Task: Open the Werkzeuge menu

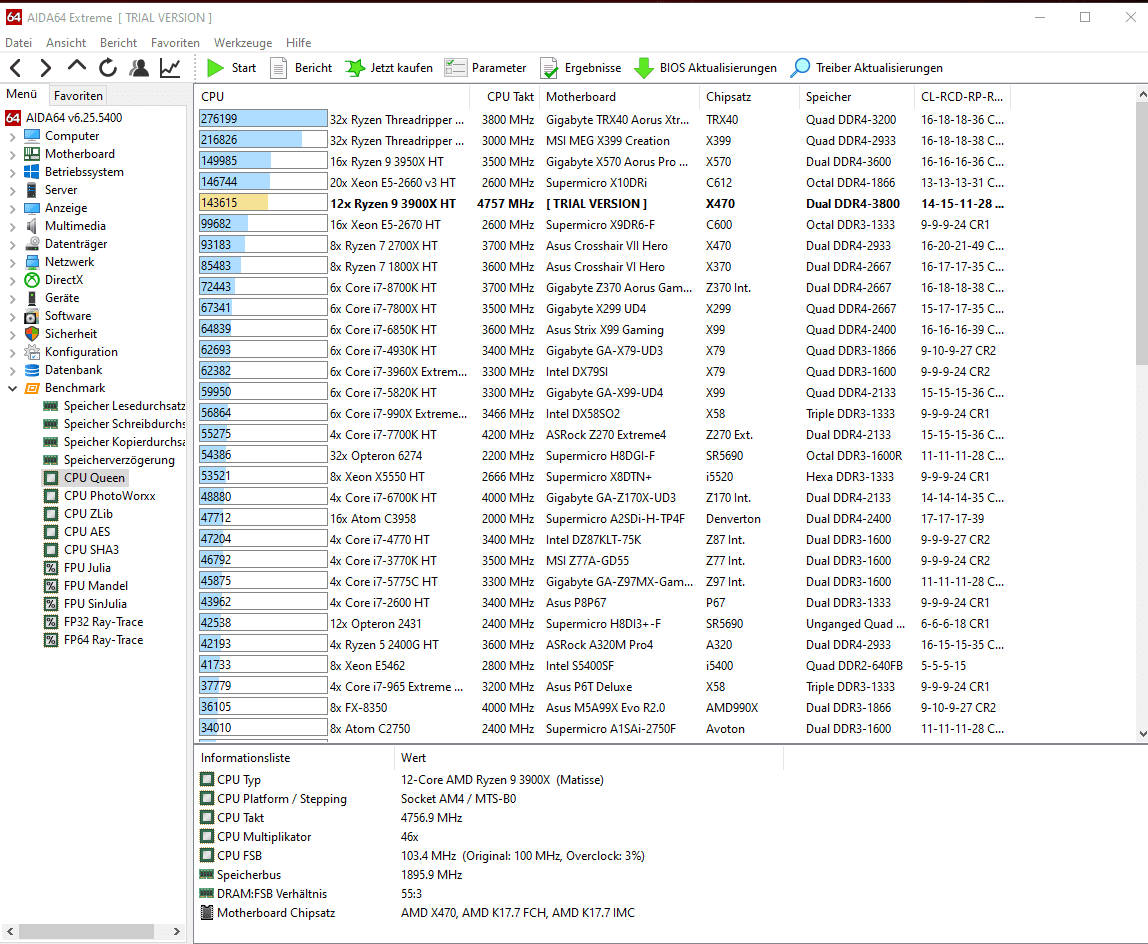Action: [x=242, y=42]
